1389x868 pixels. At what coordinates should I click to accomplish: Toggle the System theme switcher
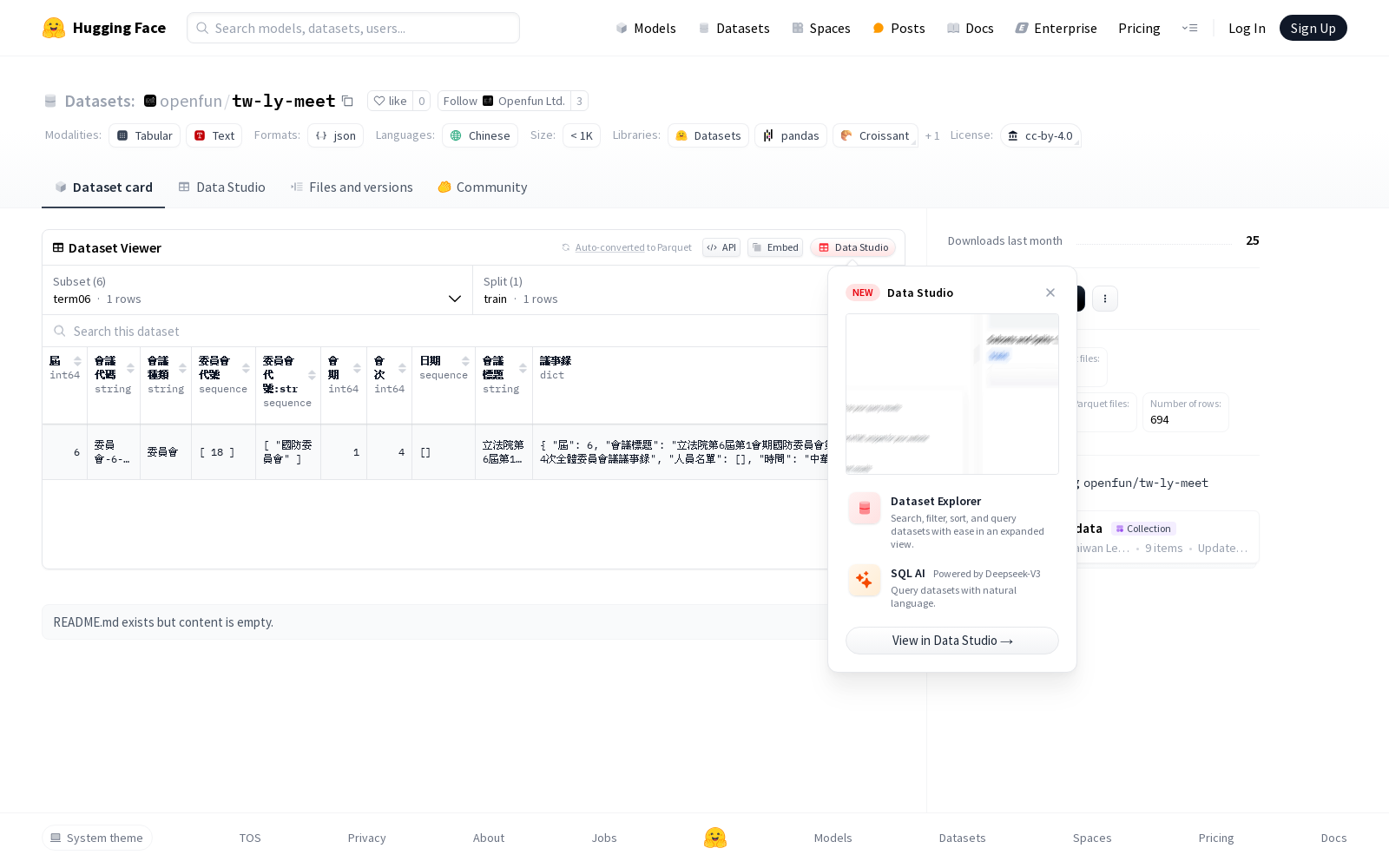tap(97, 838)
